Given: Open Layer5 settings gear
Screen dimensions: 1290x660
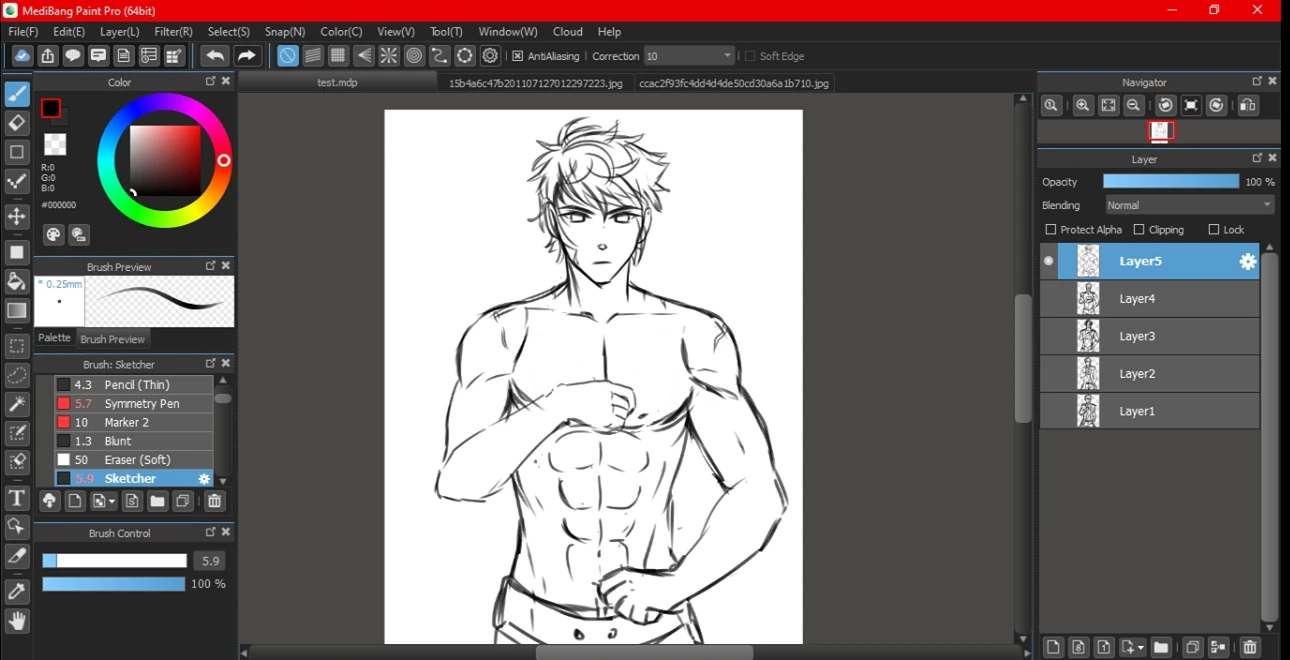Looking at the screenshot, I should (x=1248, y=261).
